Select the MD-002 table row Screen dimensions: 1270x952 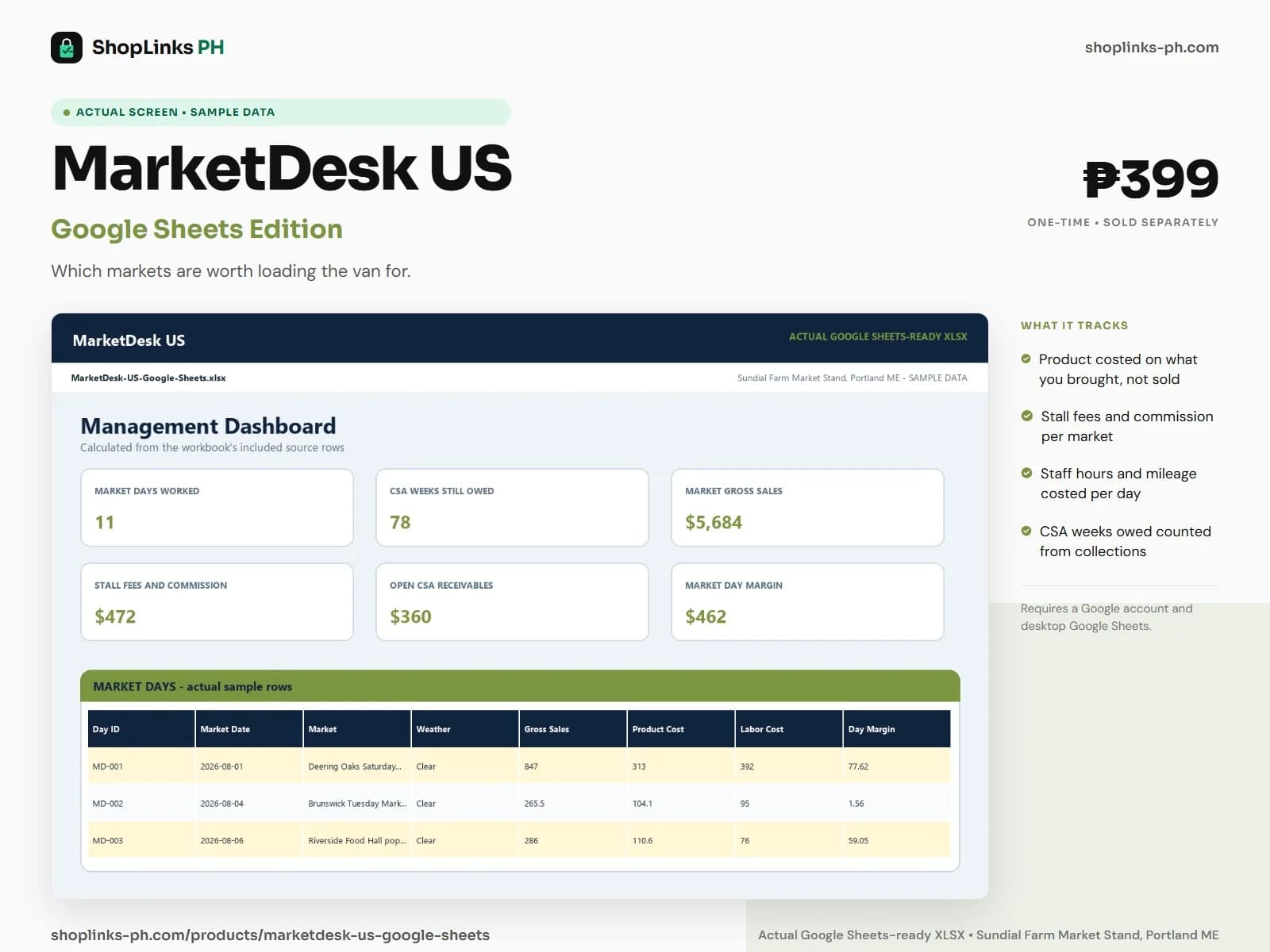point(519,804)
